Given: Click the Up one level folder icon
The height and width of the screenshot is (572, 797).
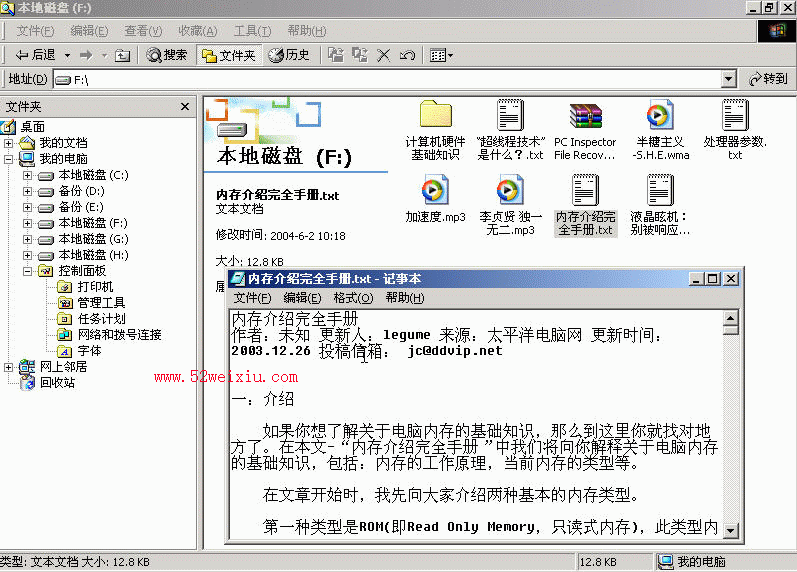Looking at the screenshot, I should pos(122,55).
